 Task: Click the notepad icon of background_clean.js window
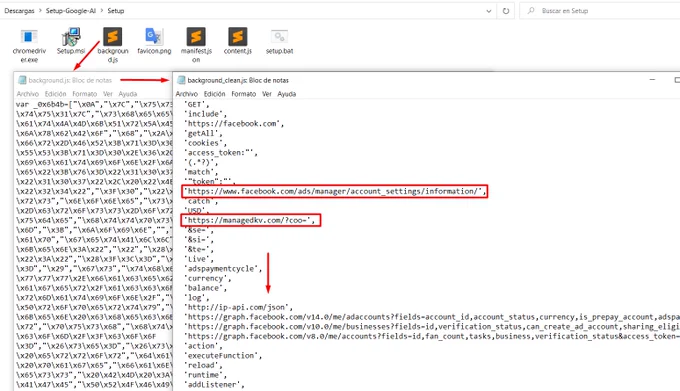coord(181,80)
